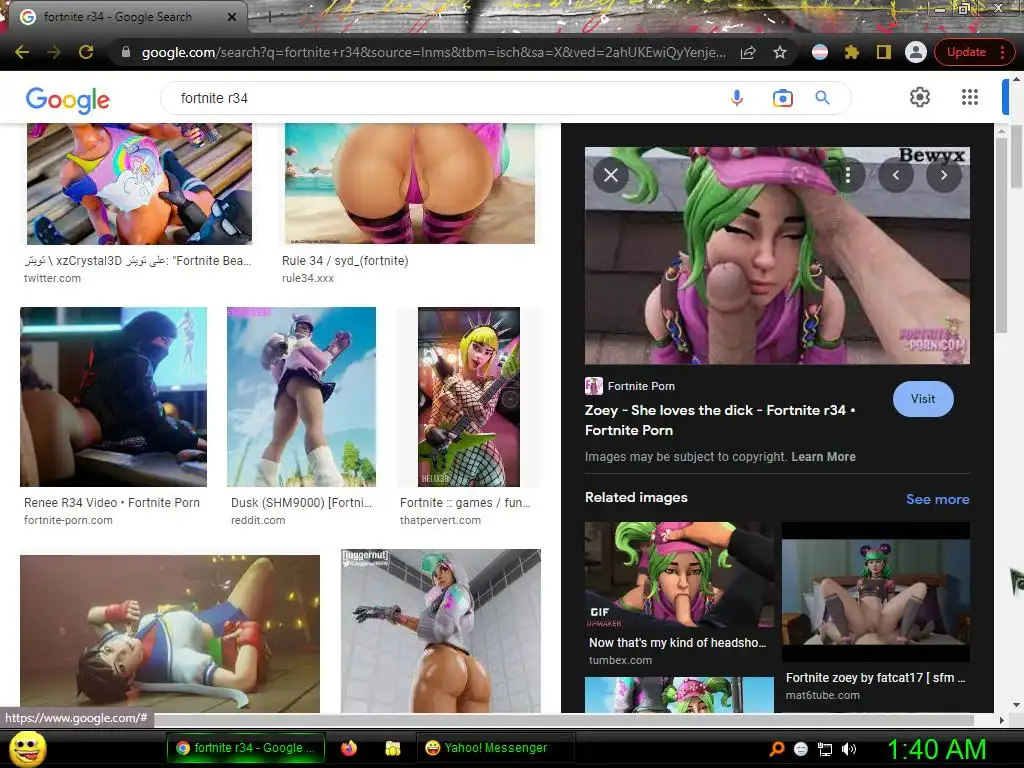This screenshot has height=768, width=1024.
Task: Submit the search with the magnifier icon
Action: [823, 98]
